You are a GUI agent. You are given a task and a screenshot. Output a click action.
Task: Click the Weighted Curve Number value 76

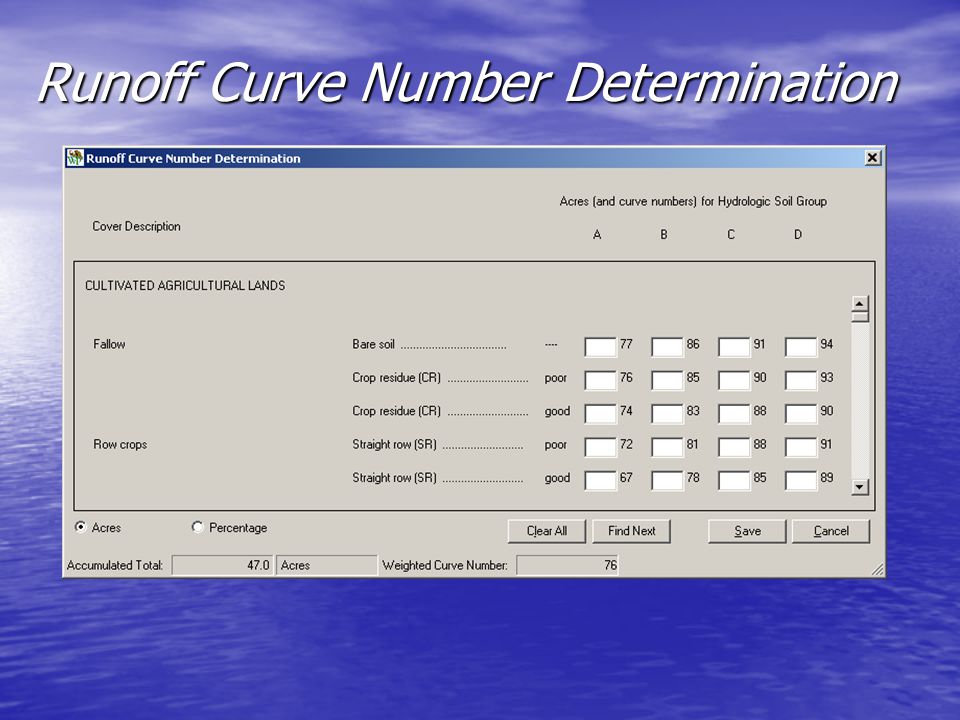tap(568, 565)
